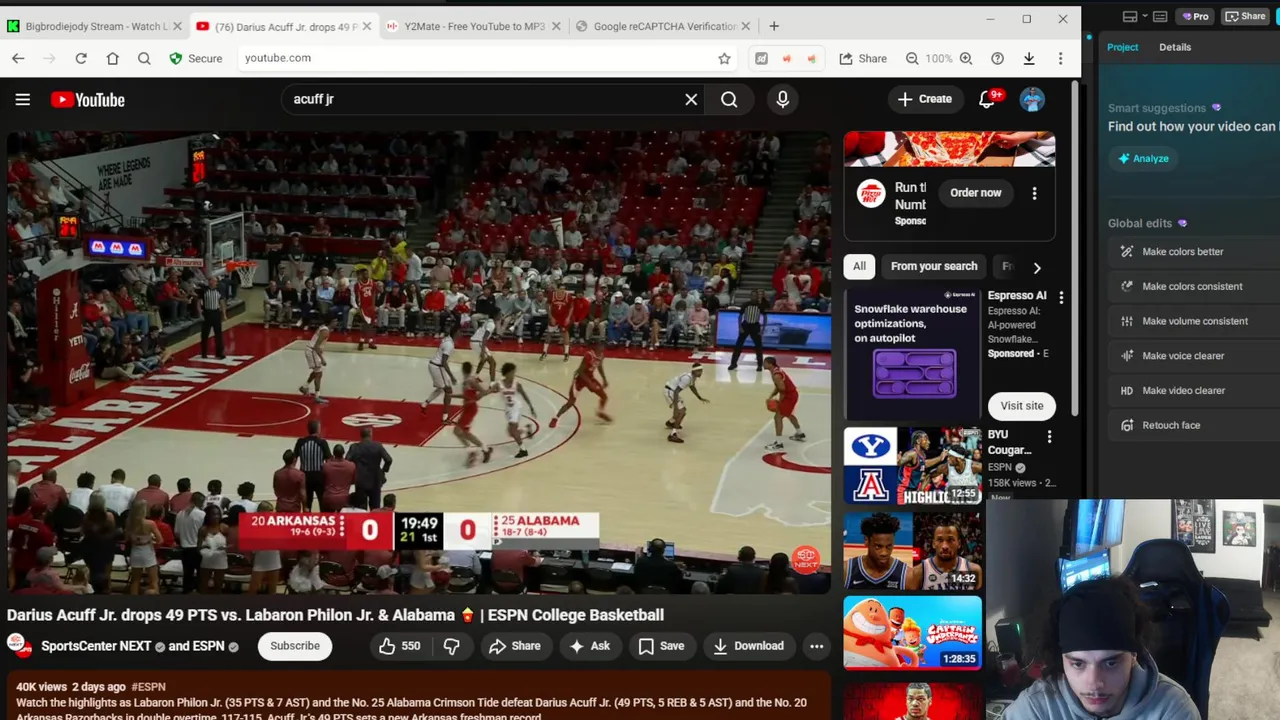This screenshot has width=1280, height=720.
Task: Click the first extension icon in browser toolbar
Action: click(x=761, y=58)
